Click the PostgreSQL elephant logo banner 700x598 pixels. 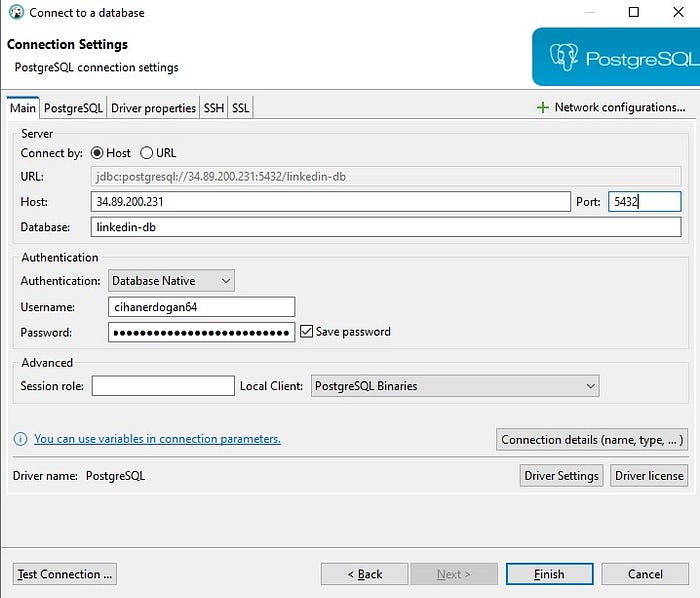pos(616,57)
